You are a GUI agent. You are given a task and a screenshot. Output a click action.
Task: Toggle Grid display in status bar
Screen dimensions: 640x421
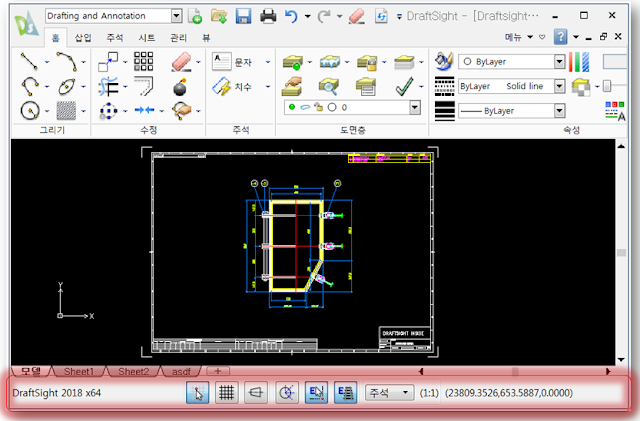pos(227,393)
